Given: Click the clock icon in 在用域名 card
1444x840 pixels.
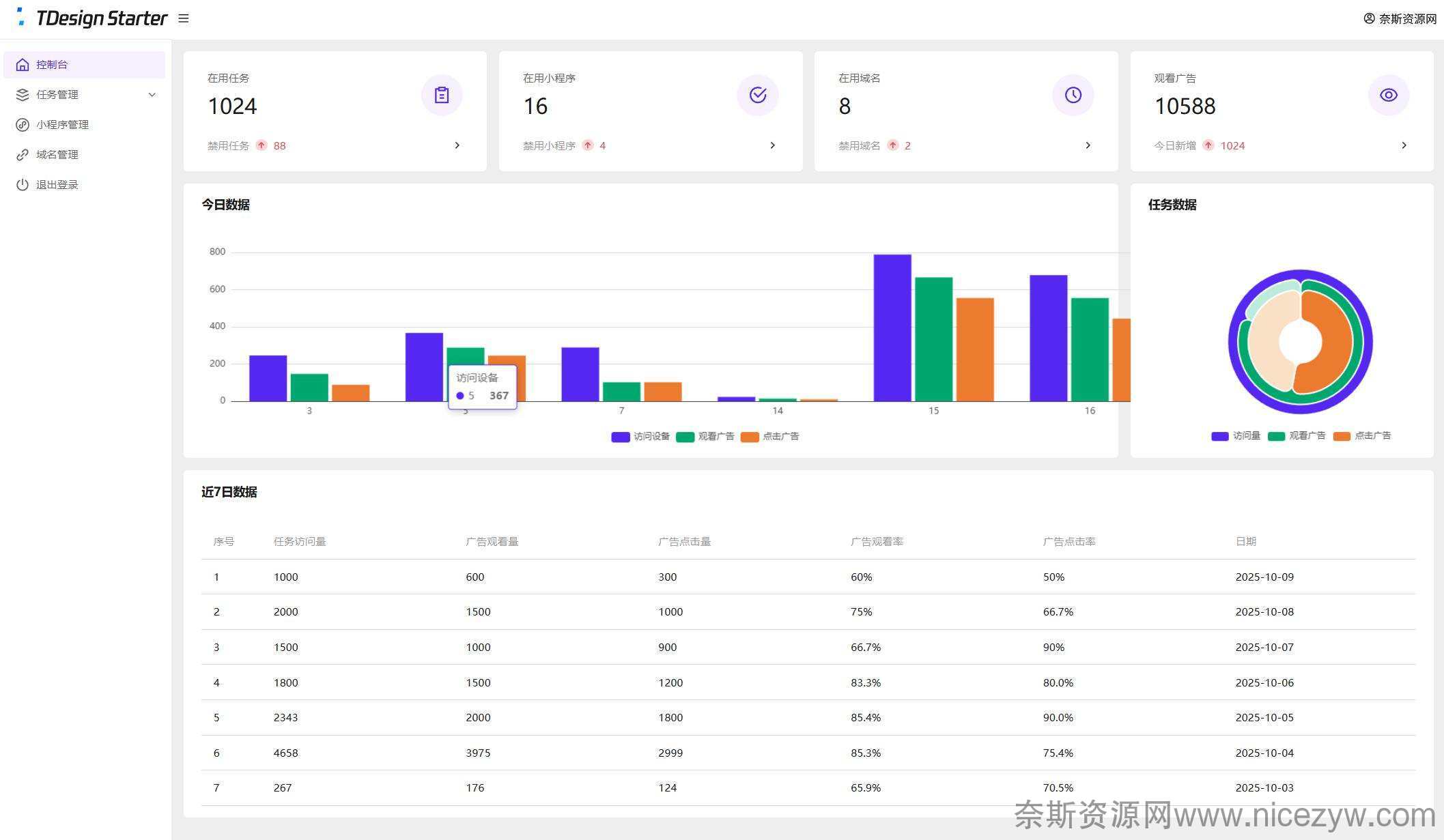Looking at the screenshot, I should coord(1073,95).
